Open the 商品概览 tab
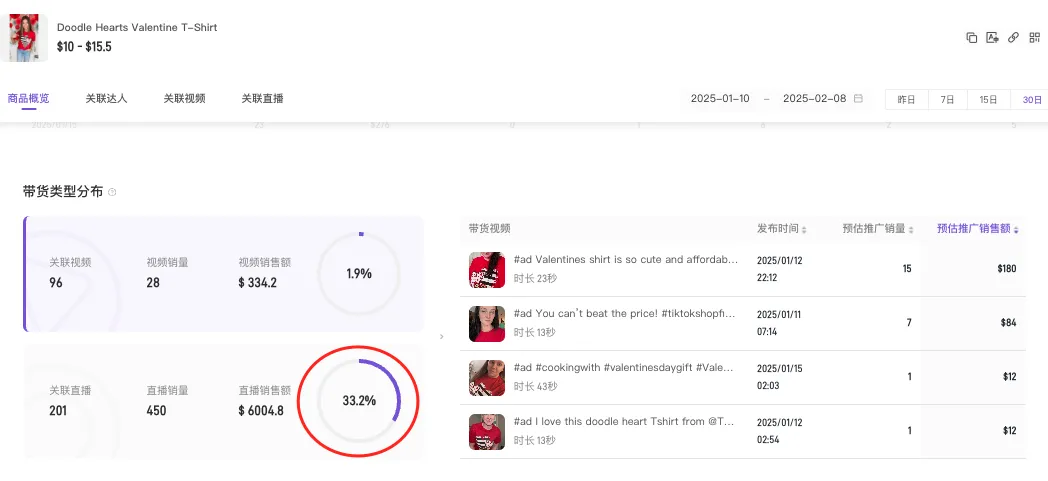This screenshot has width=1048, height=481. 28,98
